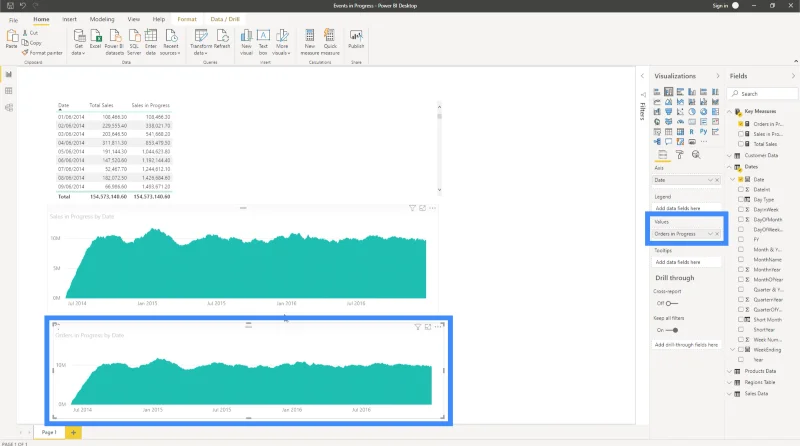Open the File menu
This screenshot has height=446, width=800.
[x=13, y=20]
